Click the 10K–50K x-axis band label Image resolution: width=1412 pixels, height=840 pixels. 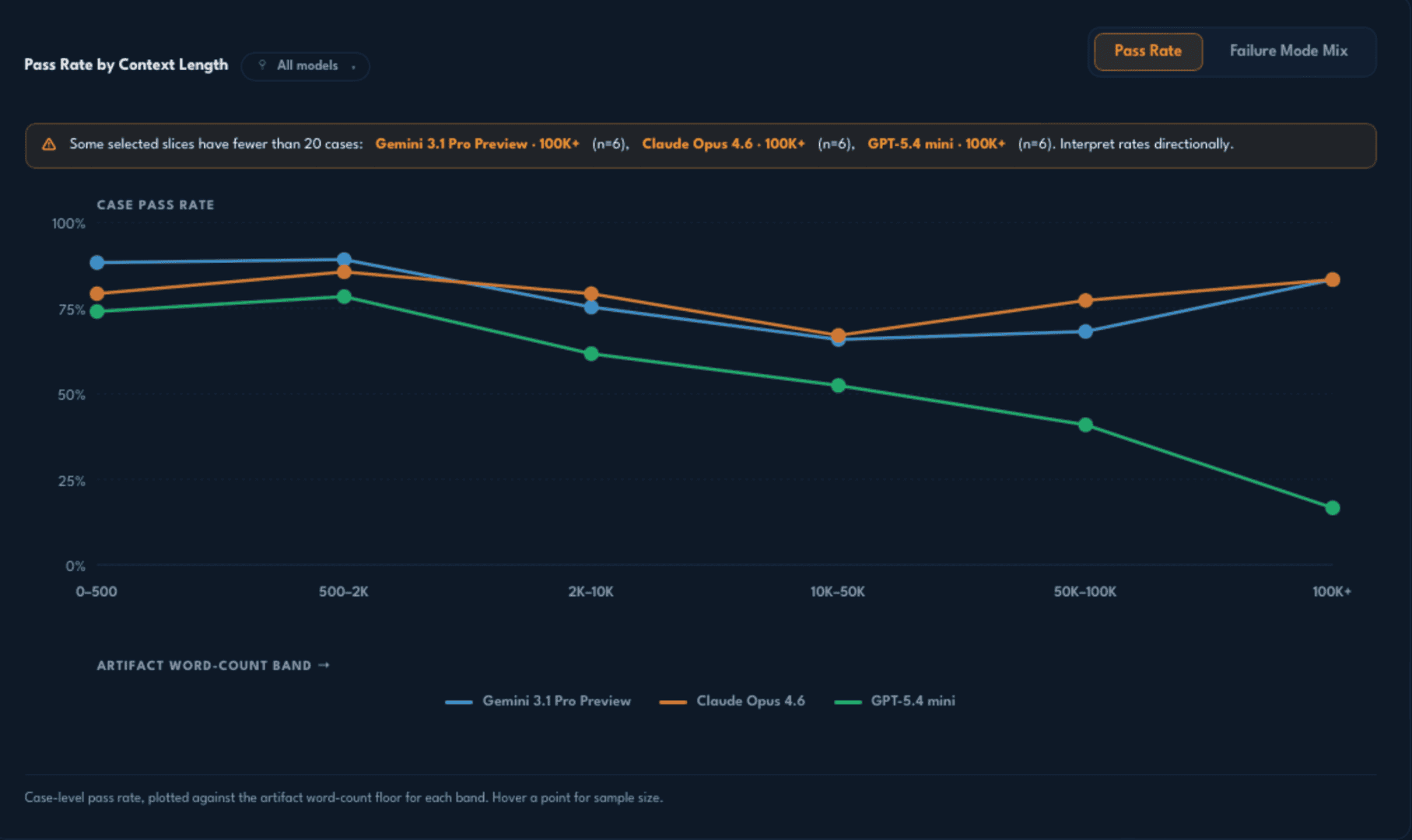(838, 592)
